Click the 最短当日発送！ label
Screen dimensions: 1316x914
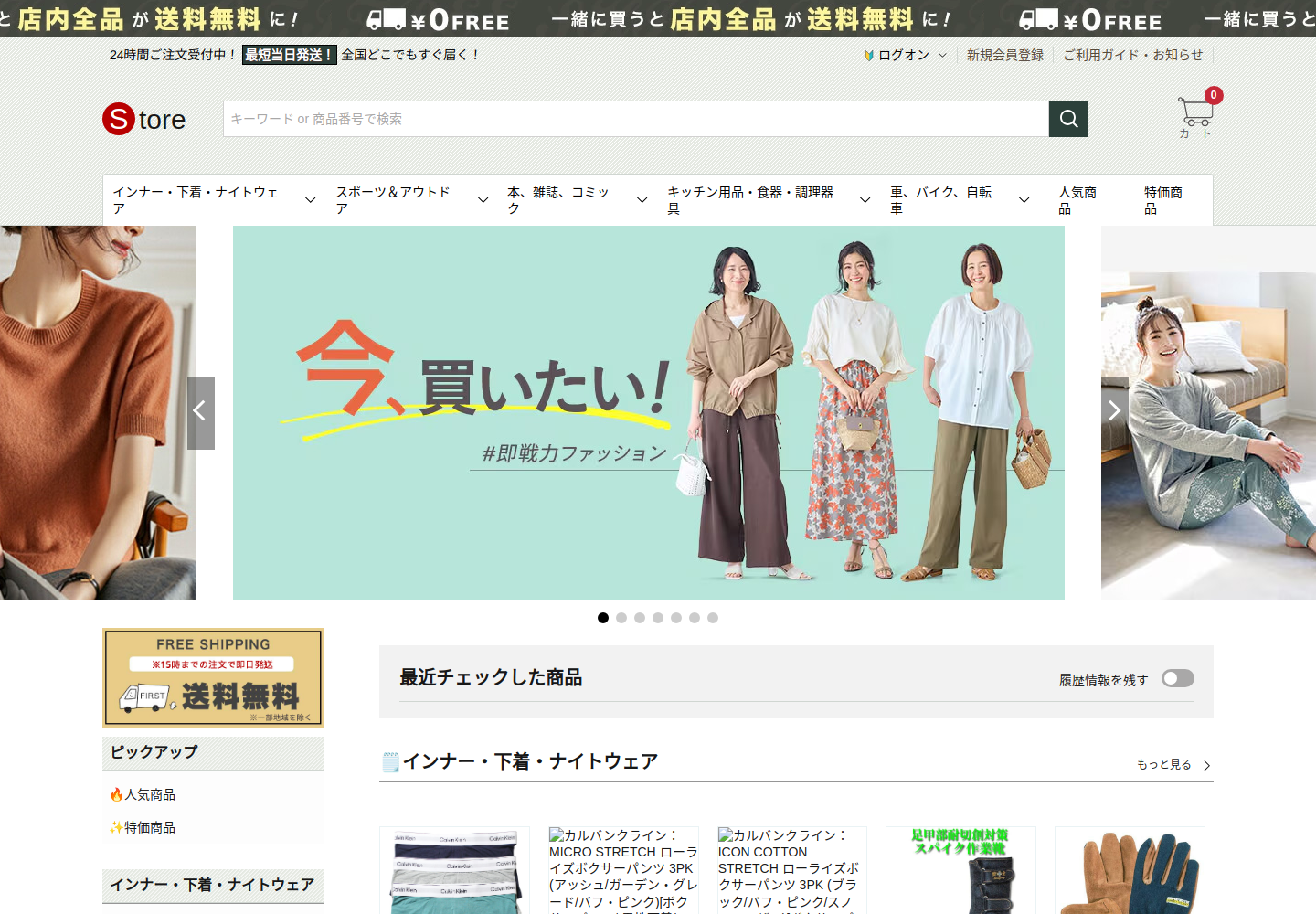[289, 55]
